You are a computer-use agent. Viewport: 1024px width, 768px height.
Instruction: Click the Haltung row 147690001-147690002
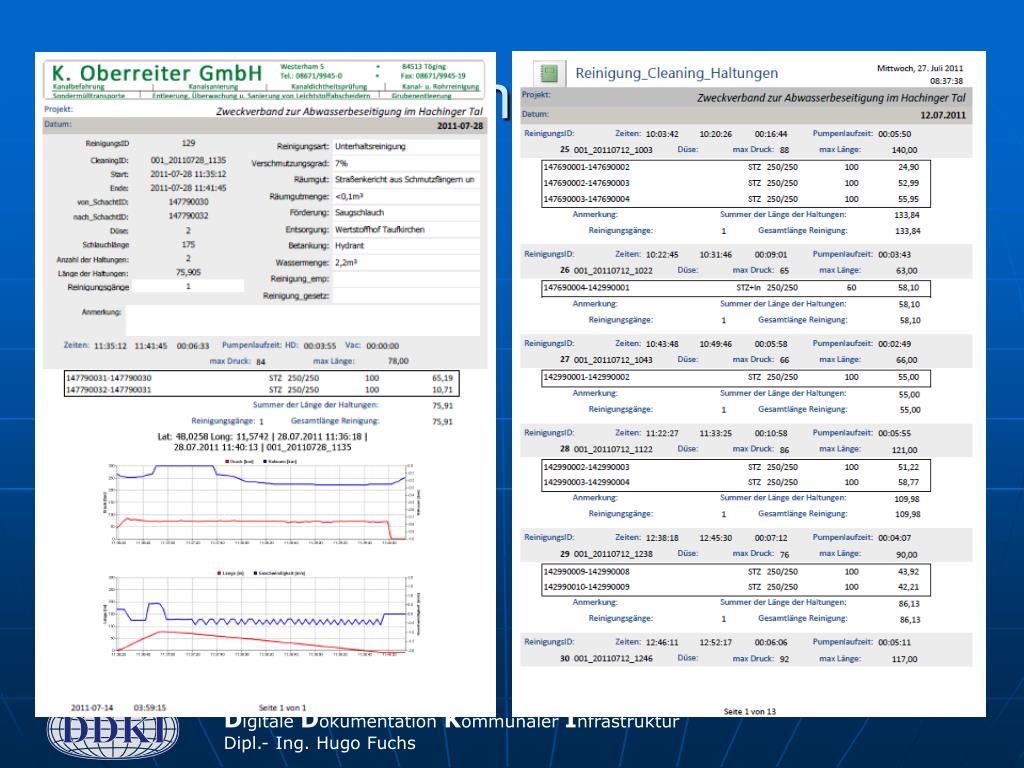(x=736, y=167)
